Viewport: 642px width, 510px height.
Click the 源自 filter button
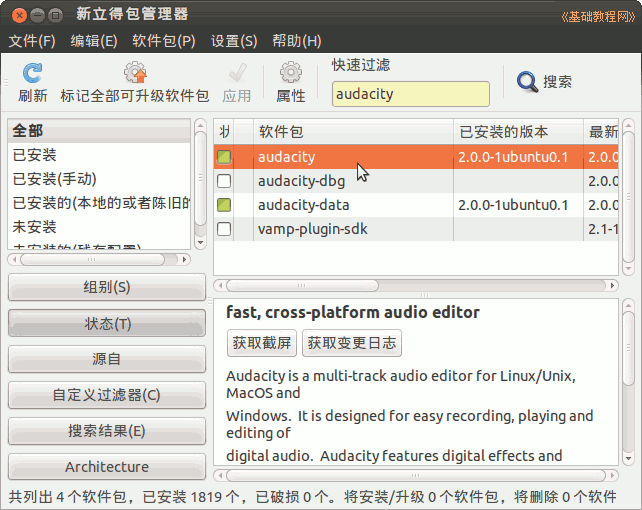point(107,359)
